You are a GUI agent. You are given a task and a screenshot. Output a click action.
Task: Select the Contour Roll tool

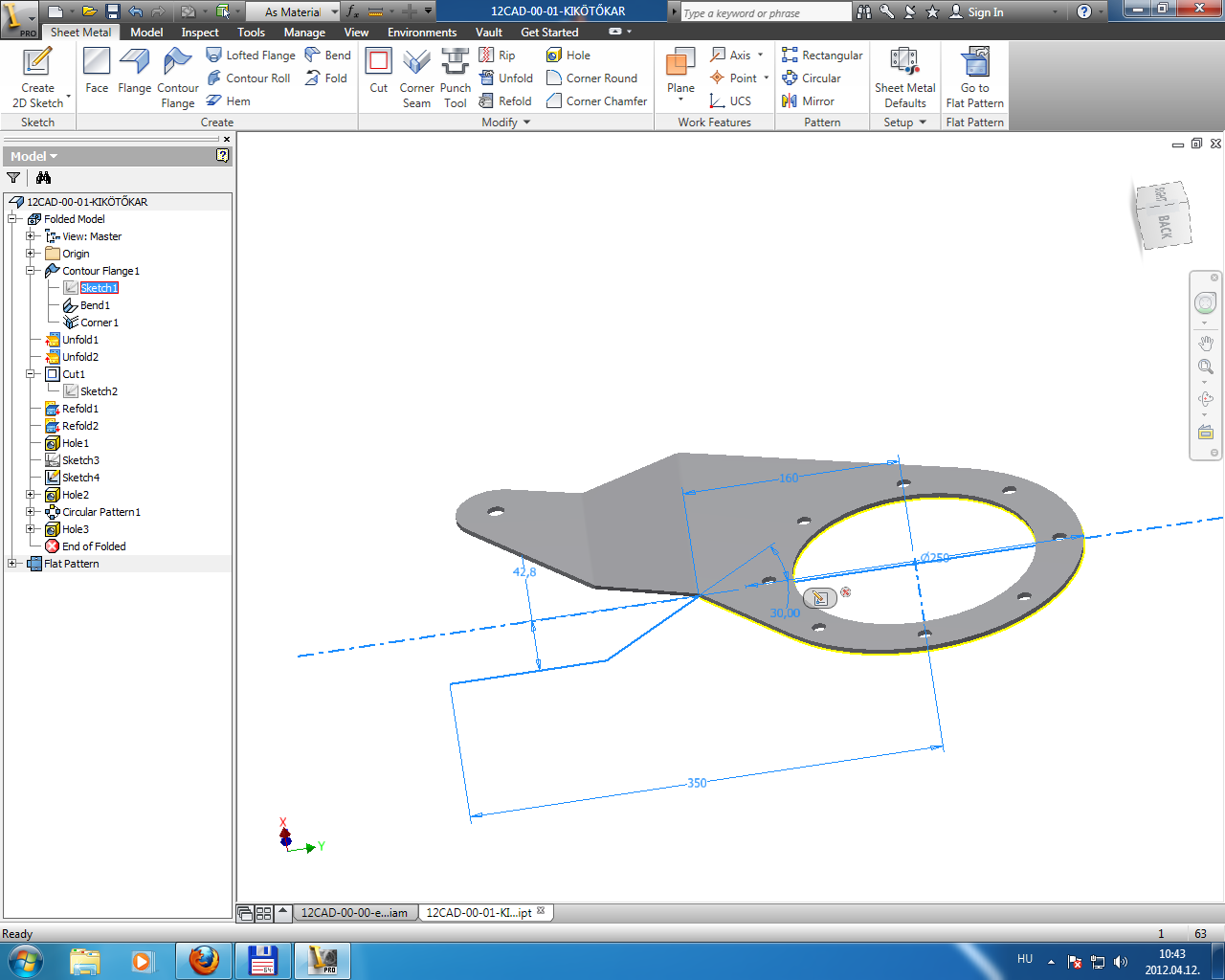coord(248,78)
